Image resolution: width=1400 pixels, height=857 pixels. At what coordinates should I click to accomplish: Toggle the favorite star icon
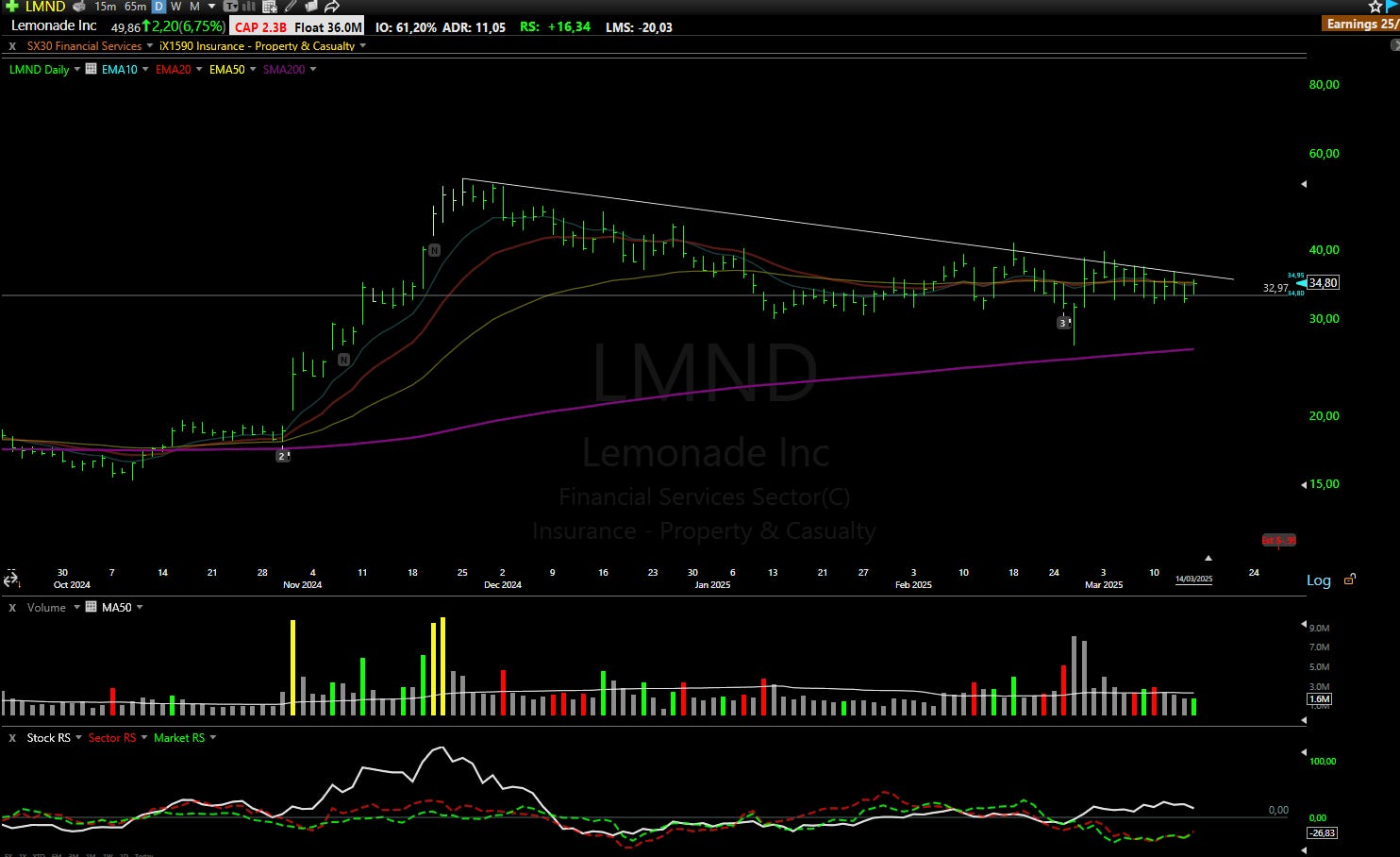coord(1375,6)
